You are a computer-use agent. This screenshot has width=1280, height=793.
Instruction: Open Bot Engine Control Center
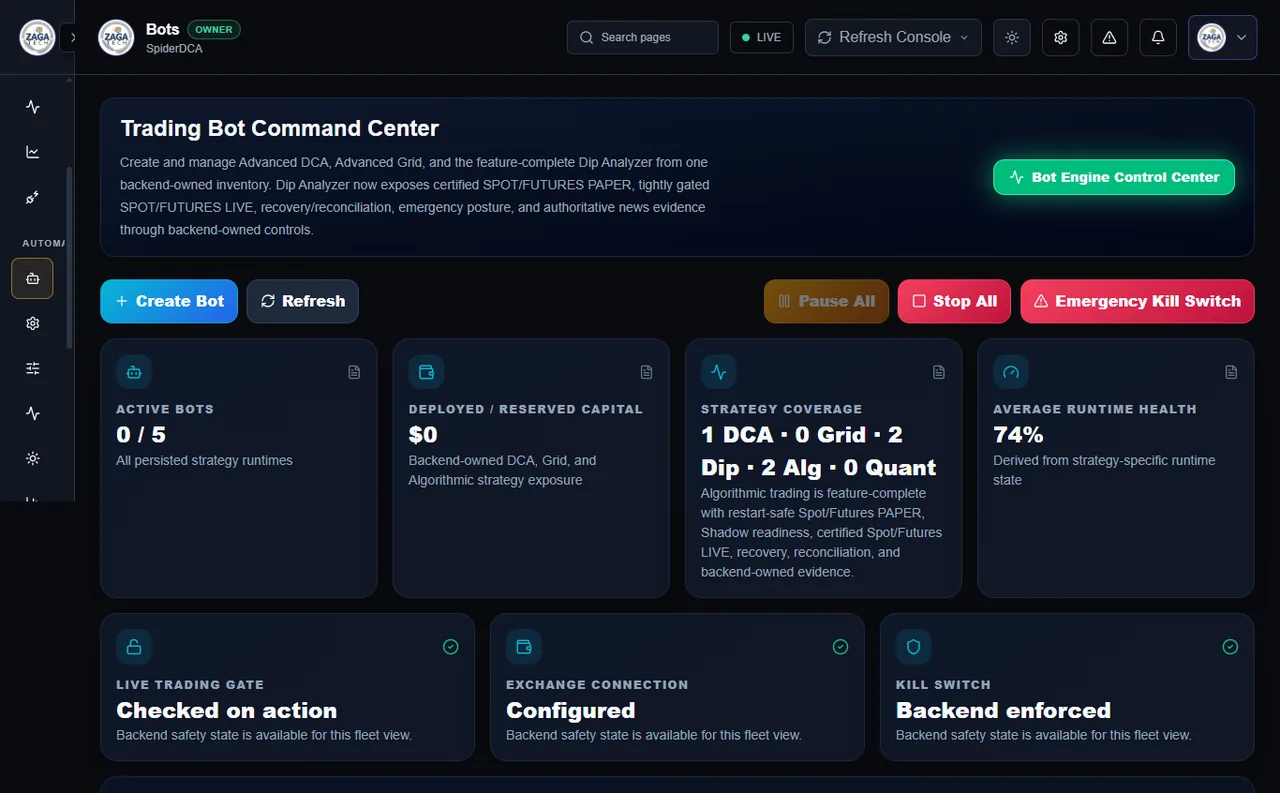(x=1114, y=177)
